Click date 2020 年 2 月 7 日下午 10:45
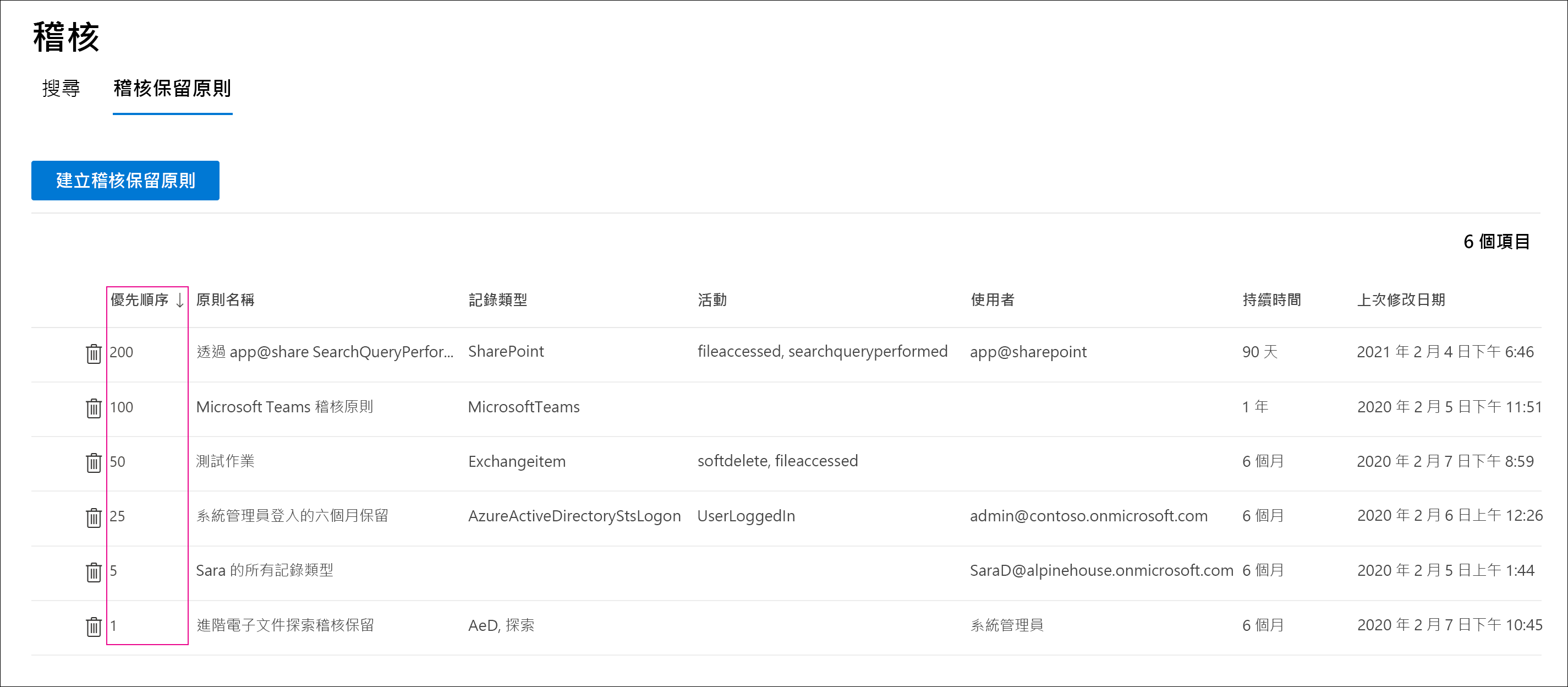The image size is (1568, 687). pos(1449,625)
